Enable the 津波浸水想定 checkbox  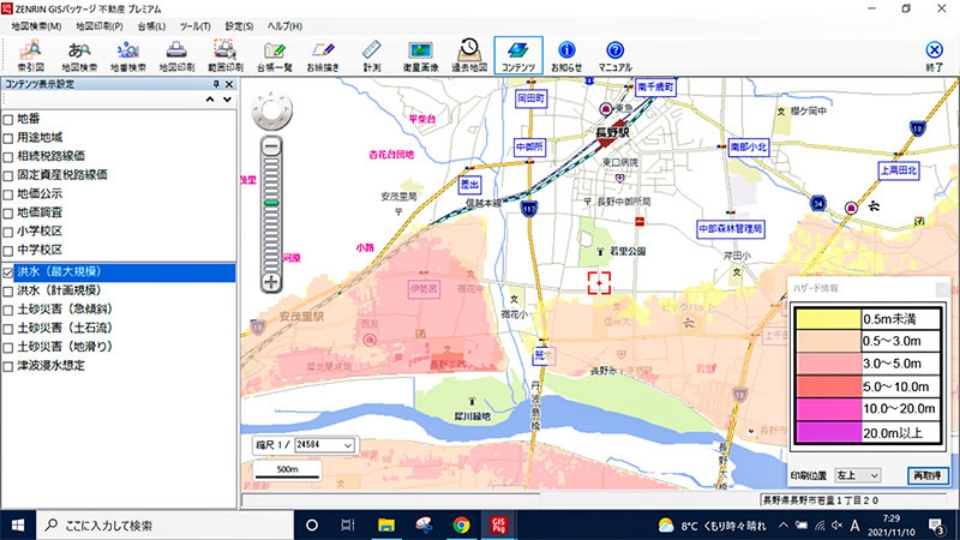click(x=8, y=367)
